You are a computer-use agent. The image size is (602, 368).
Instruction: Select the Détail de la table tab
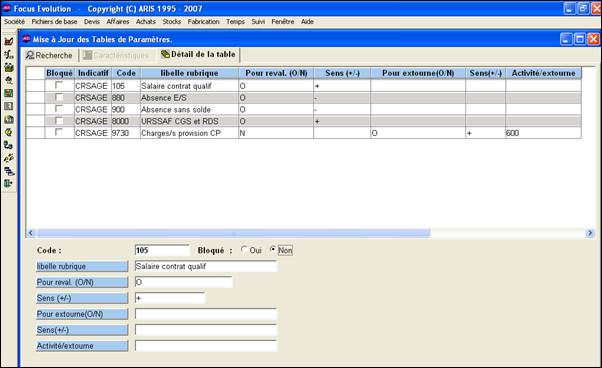click(198, 54)
